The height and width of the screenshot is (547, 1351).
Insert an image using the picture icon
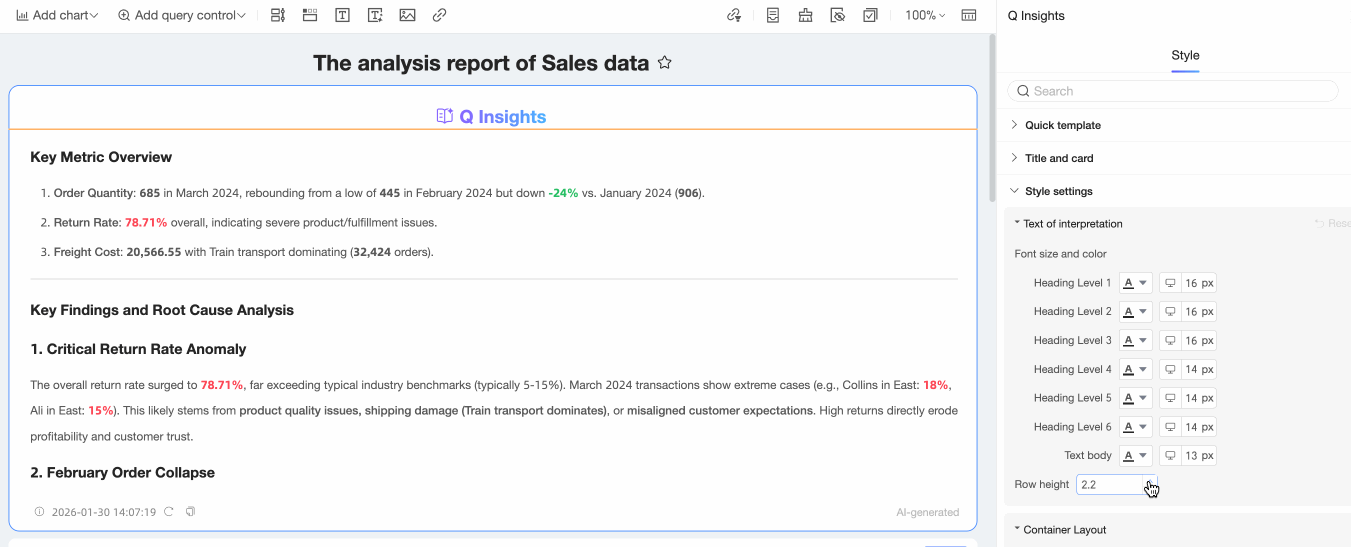(407, 15)
